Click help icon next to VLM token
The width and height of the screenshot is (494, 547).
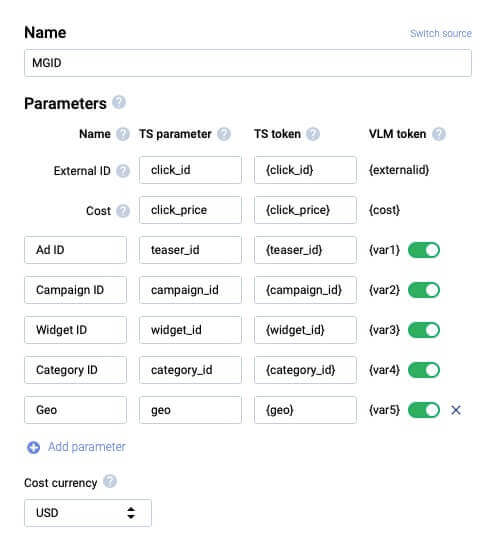tap(439, 134)
